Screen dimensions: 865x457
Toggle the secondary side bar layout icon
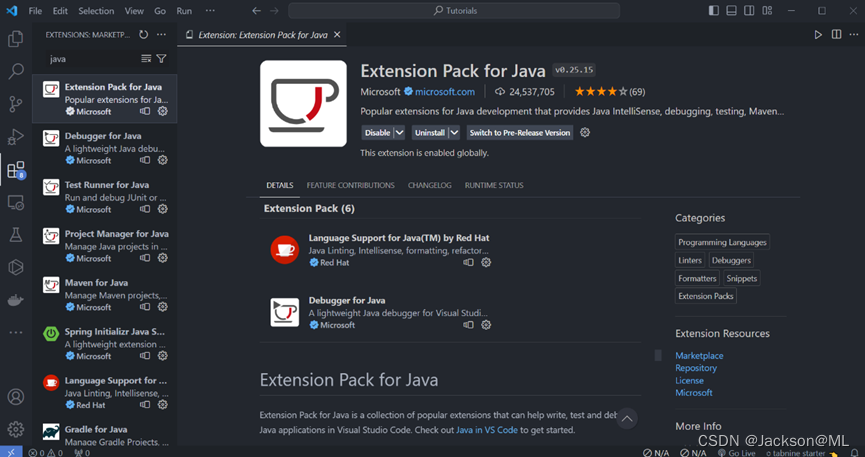pyautogui.click(x=749, y=10)
